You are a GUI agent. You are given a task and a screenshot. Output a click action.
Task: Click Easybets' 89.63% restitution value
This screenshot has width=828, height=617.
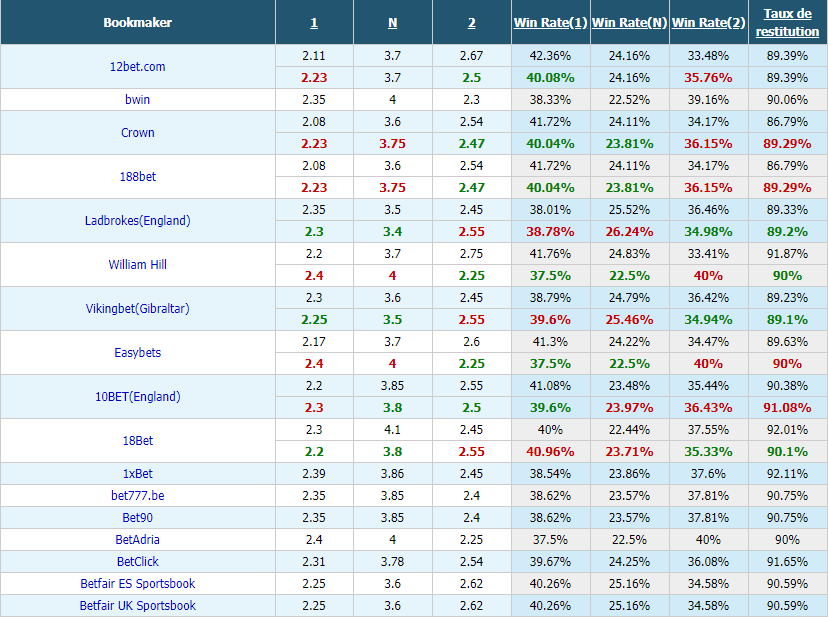tap(787, 342)
